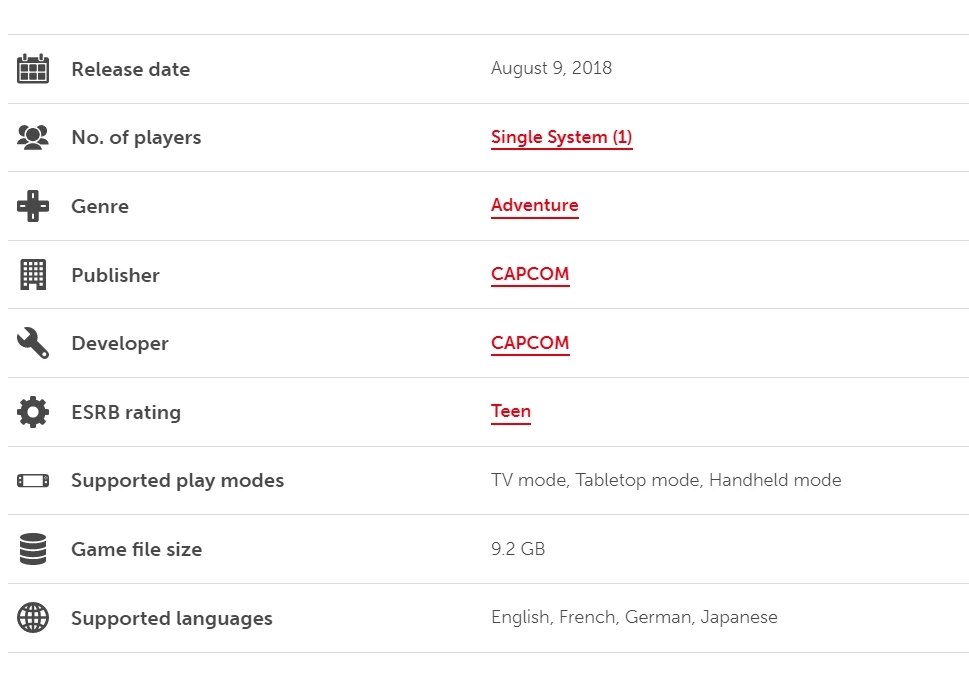The height and width of the screenshot is (677, 969).
Task: Click the English, French, German, Japanese text
Action: (x=634, y=617)
